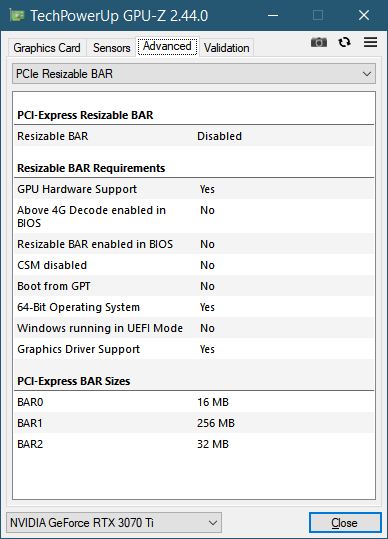The height and width of the screenshot is (539, 388).
Task: Select the GPU Hardware Support row
Action: coord(194,189)
